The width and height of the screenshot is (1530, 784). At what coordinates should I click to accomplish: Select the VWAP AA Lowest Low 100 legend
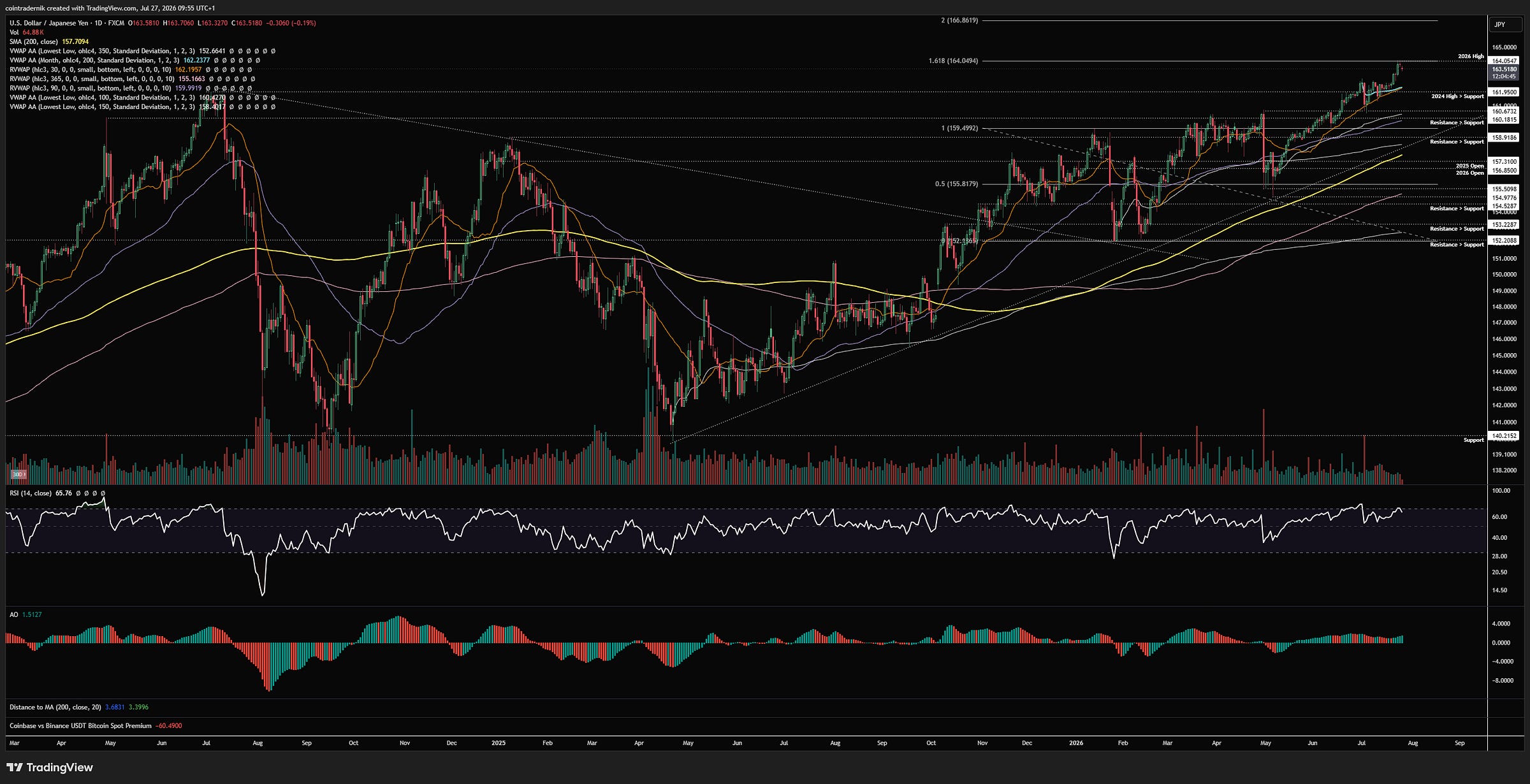click(x=142, y=98)
